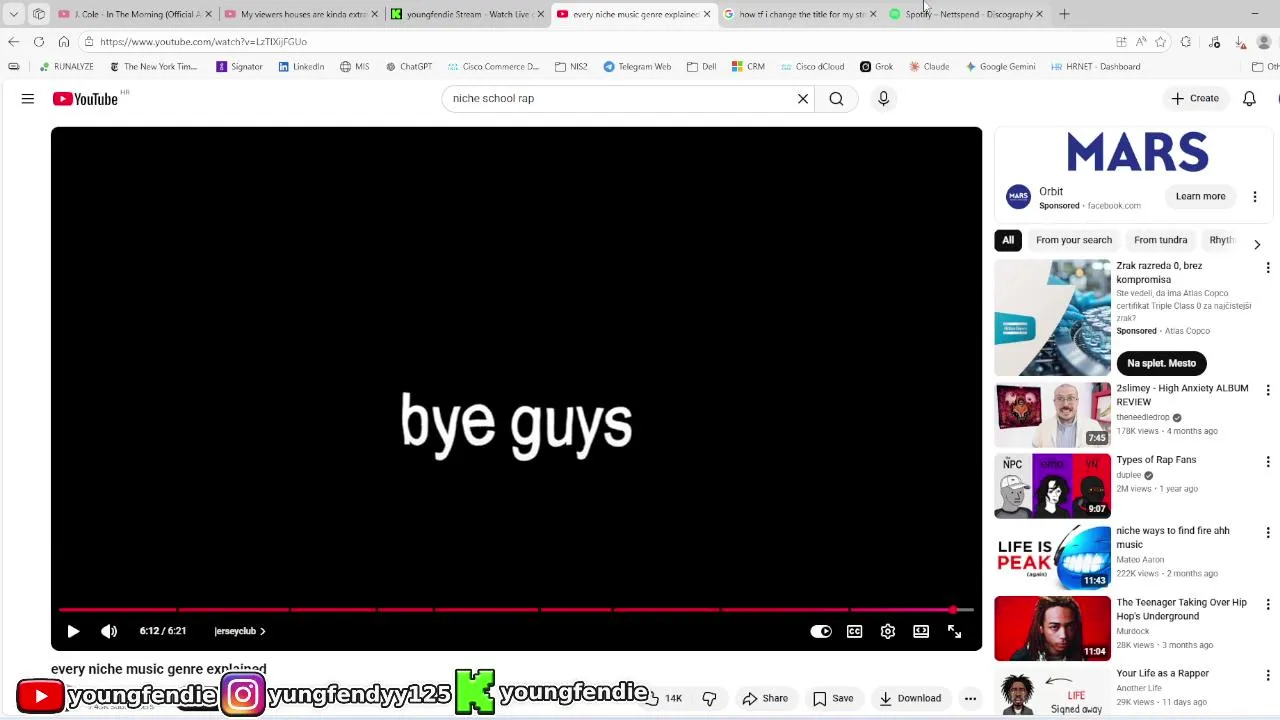
Task: Open 2slimey High Anxiety ALBUM REVIEW thumbnail
Action: pyautogui.click(x=1052, y=414)
